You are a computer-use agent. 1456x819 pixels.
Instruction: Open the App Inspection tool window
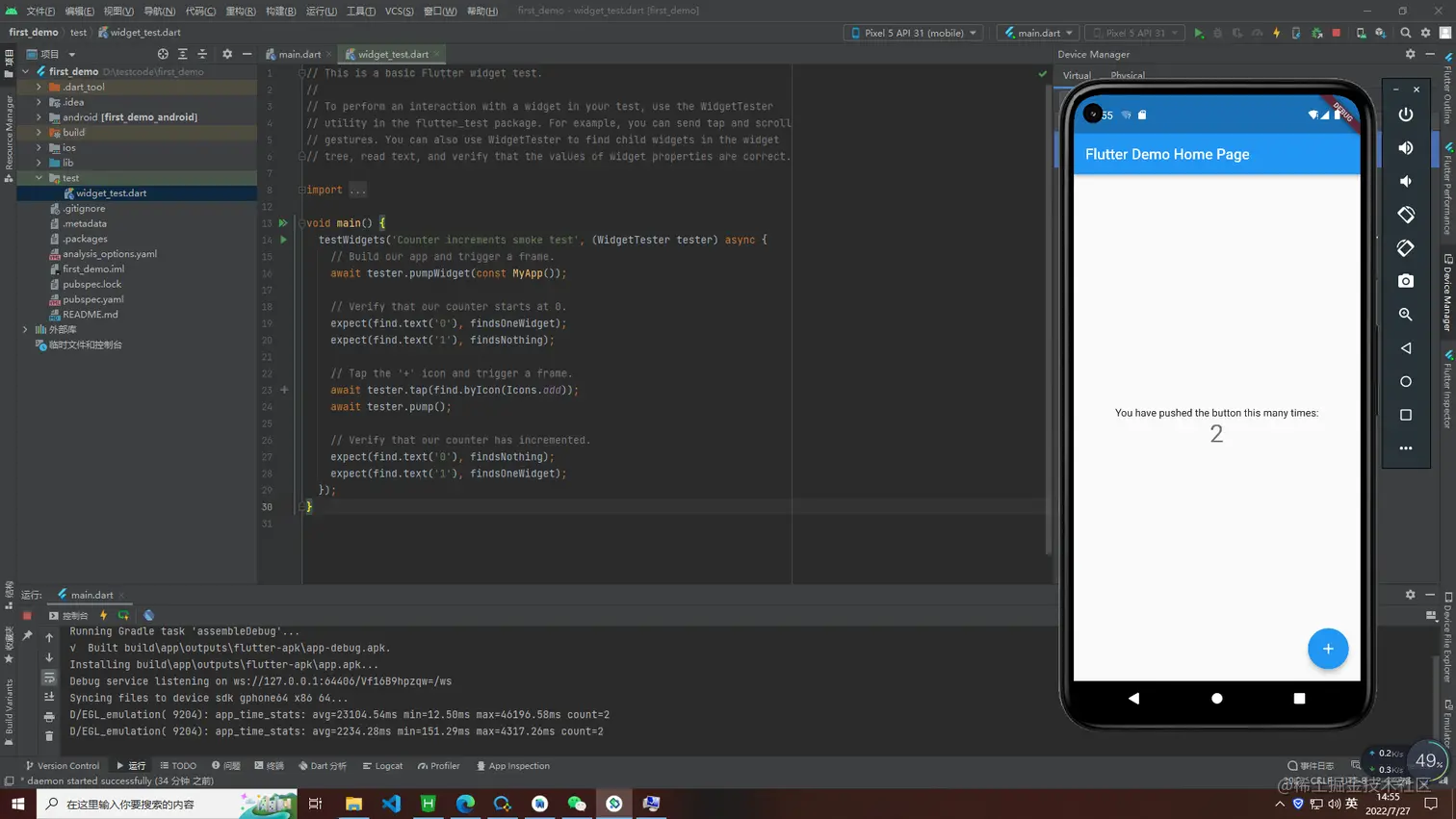[x=512, y=766]
